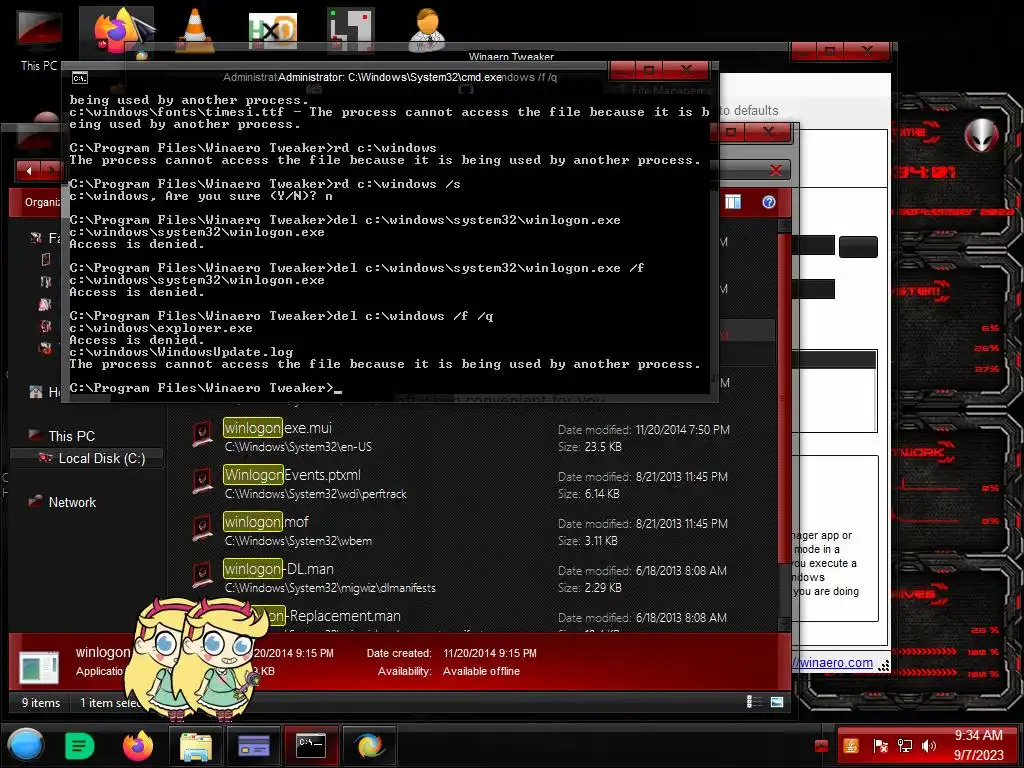This screenshot has width=1024, height=768.
Task: Open network tray icon
Action: pos(904,746)
